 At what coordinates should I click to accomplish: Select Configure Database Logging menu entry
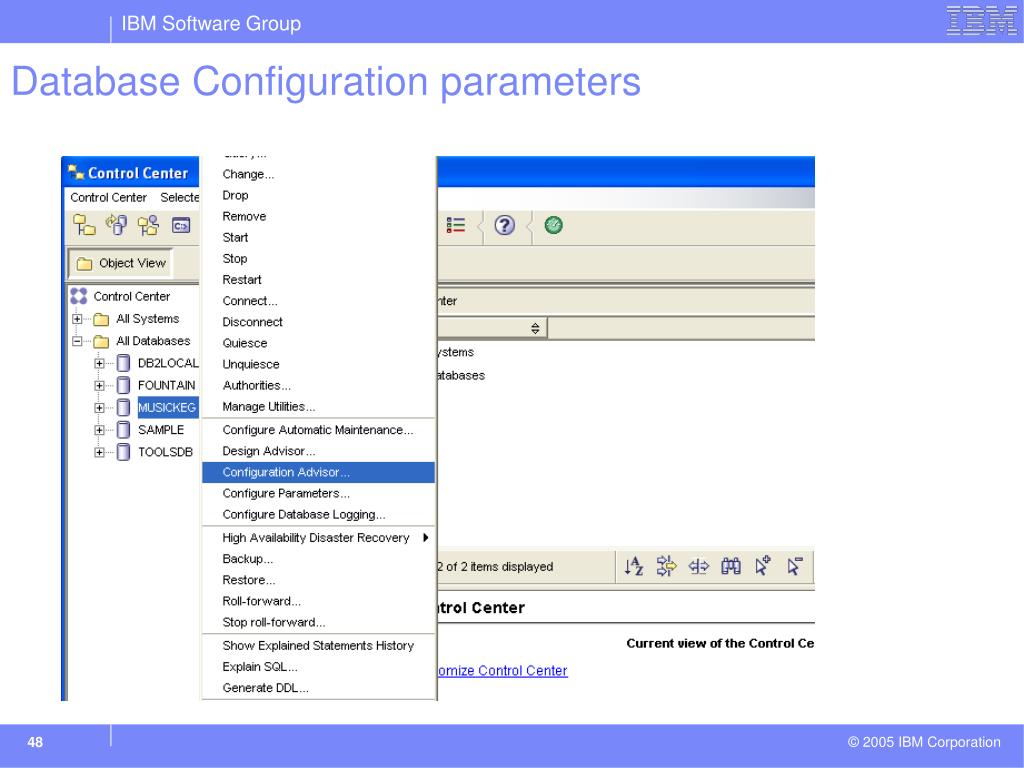tap(319, 515)
